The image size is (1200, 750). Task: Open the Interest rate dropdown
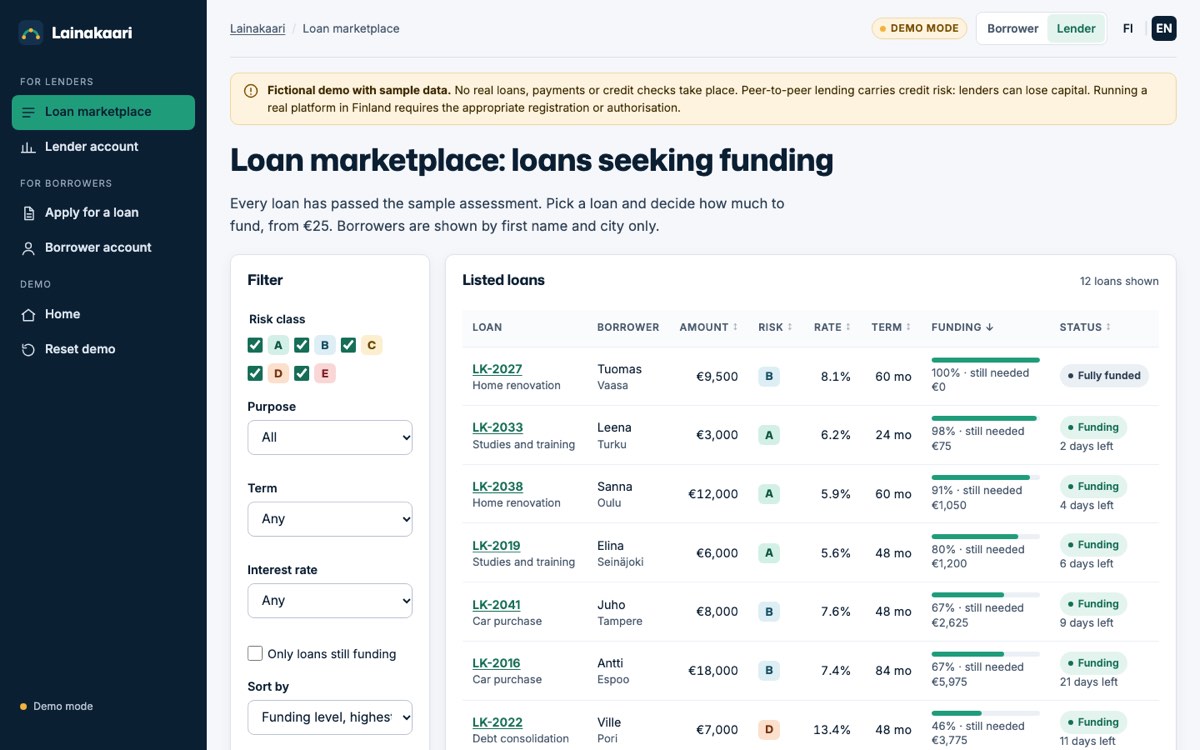tap(330, 600)
